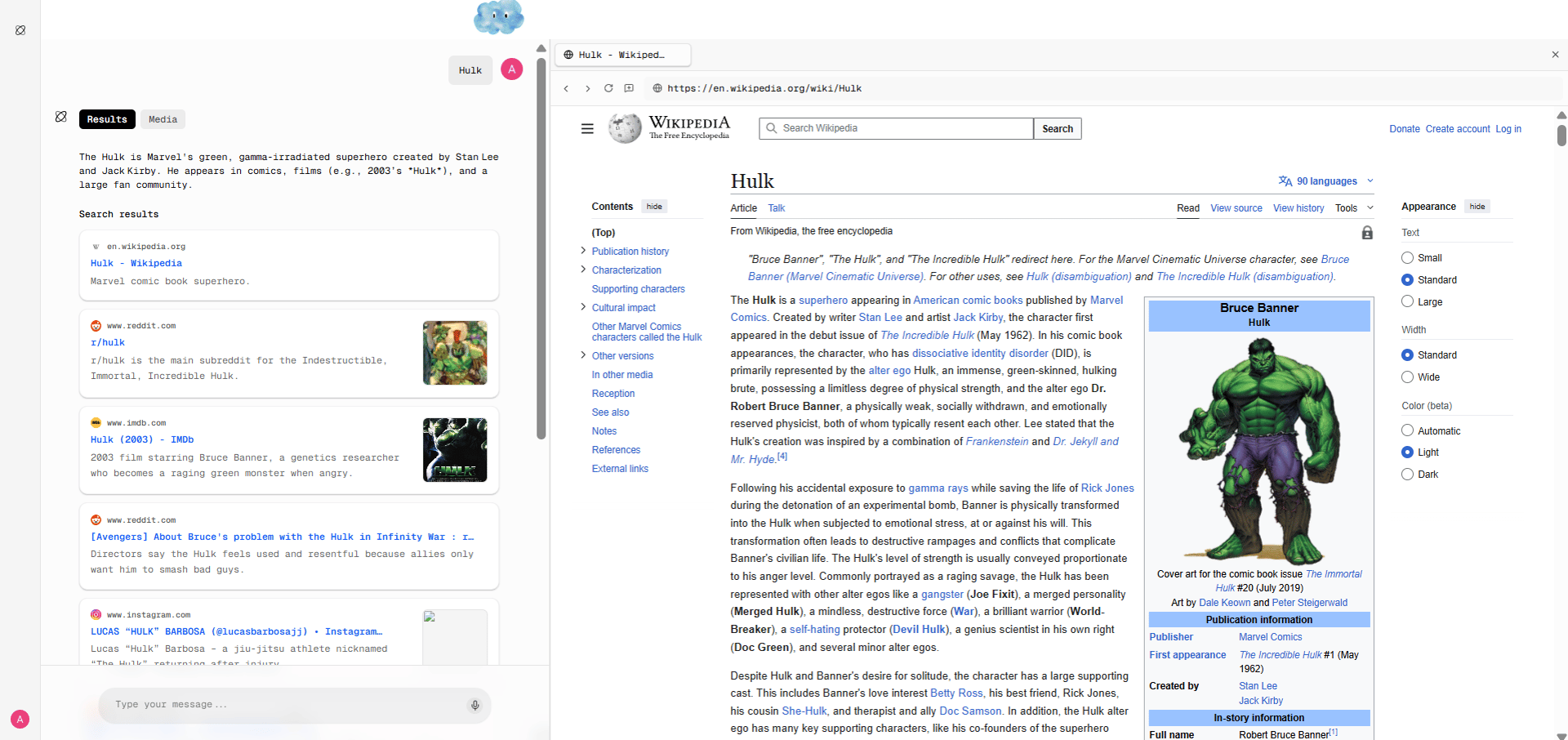Open Wikipedia's hamburger main menu

click(587, 128)
